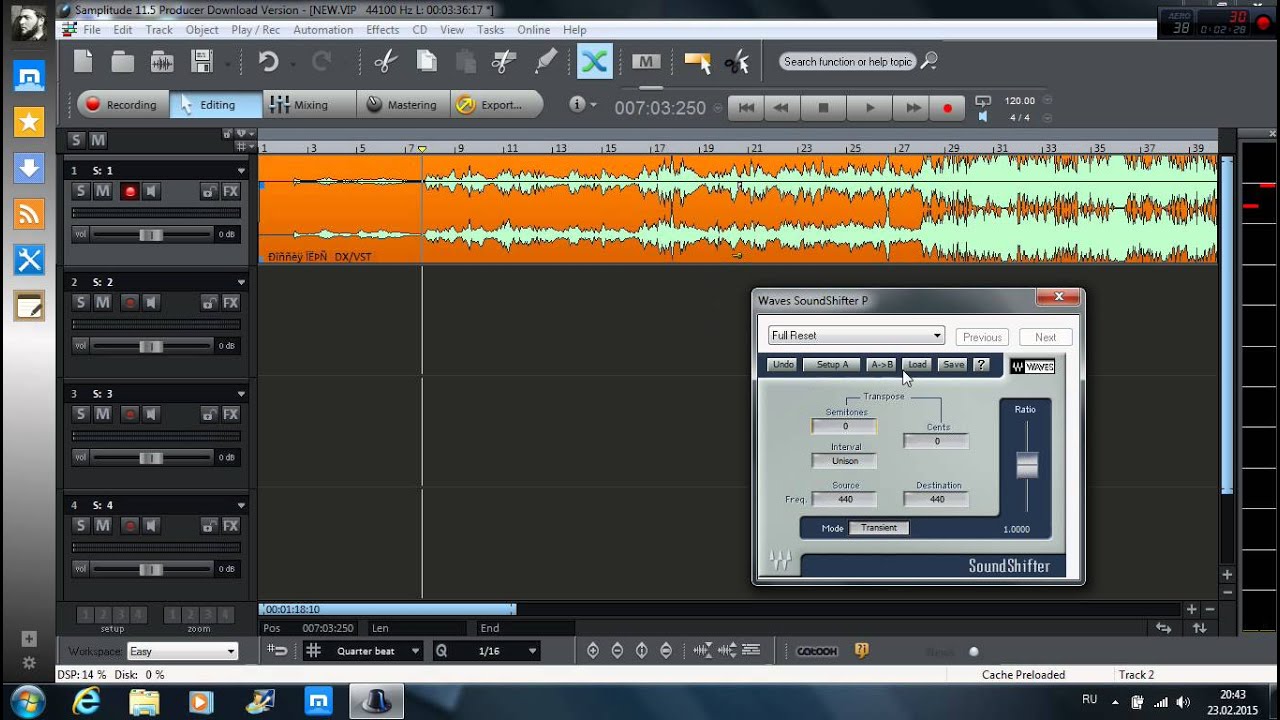Undo the last action with the curved arrow
Screen dimensions: 1280x720
[x=268, y=62]
